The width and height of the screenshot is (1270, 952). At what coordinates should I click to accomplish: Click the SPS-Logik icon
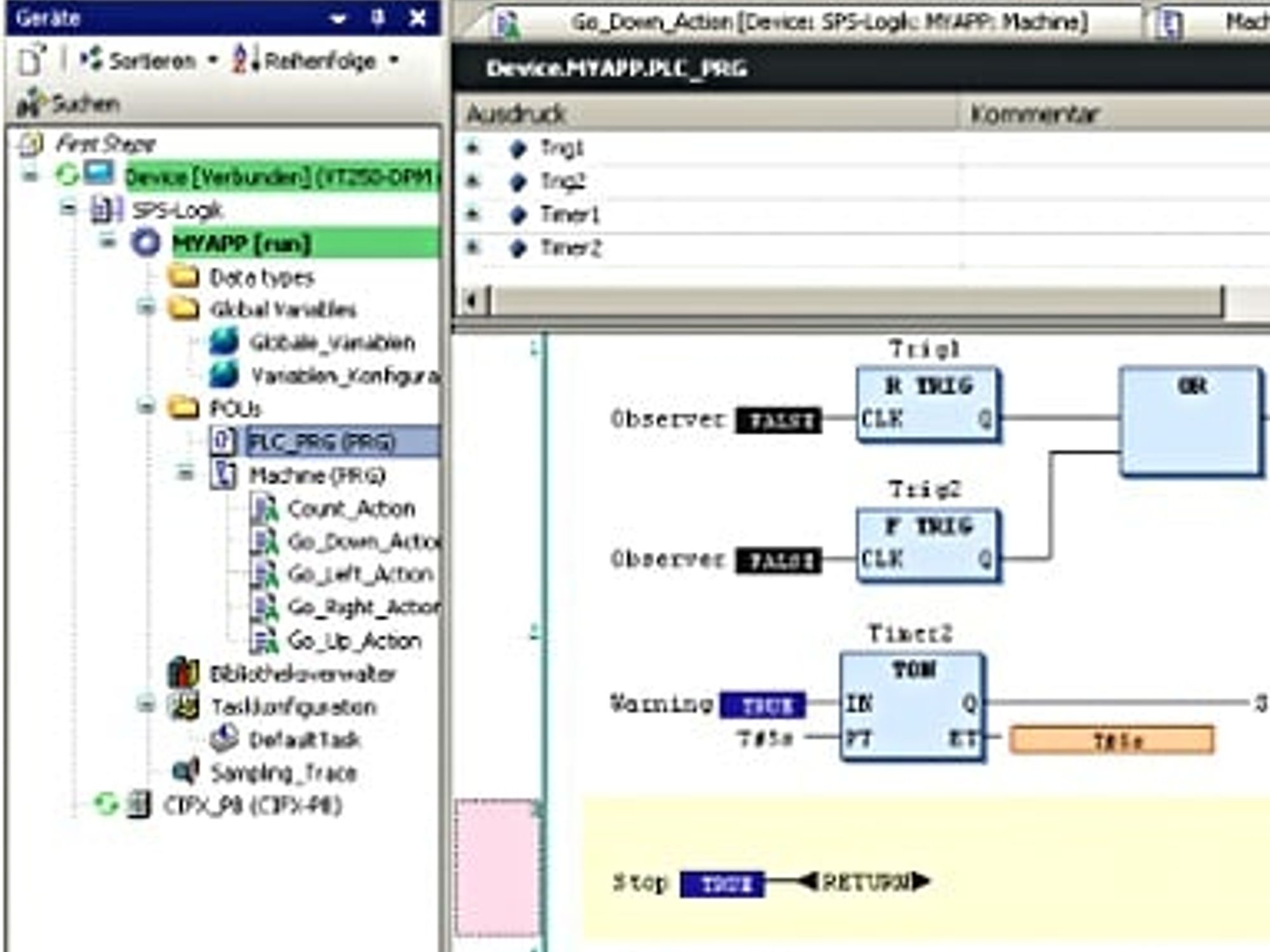click(x=105, y=209)
